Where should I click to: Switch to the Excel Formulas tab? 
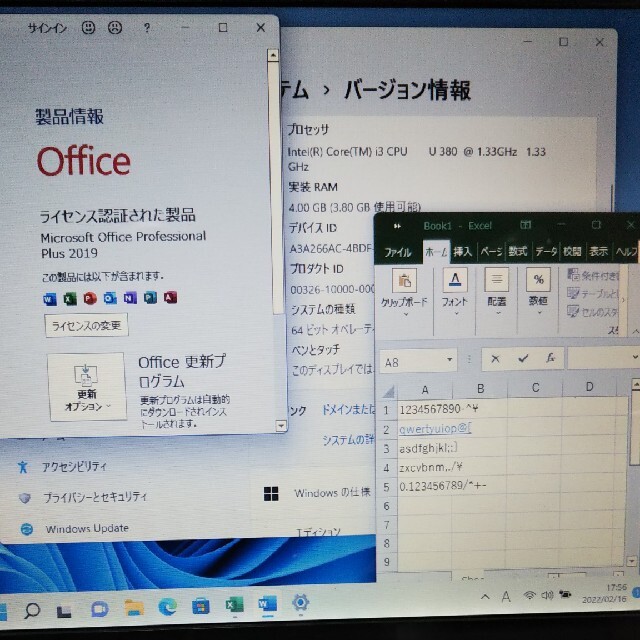[518, 251]
